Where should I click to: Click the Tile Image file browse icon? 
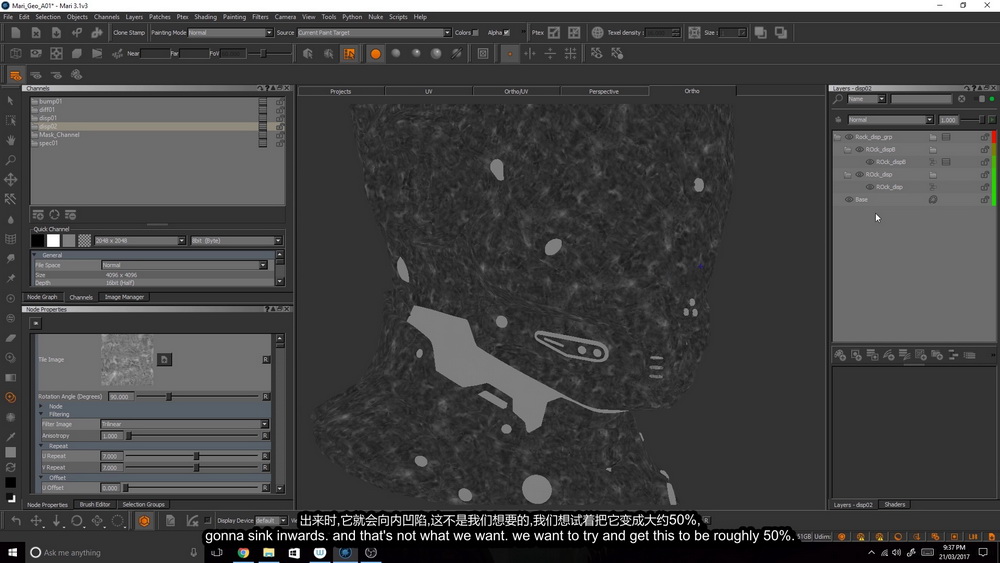[x=164, y=360]
